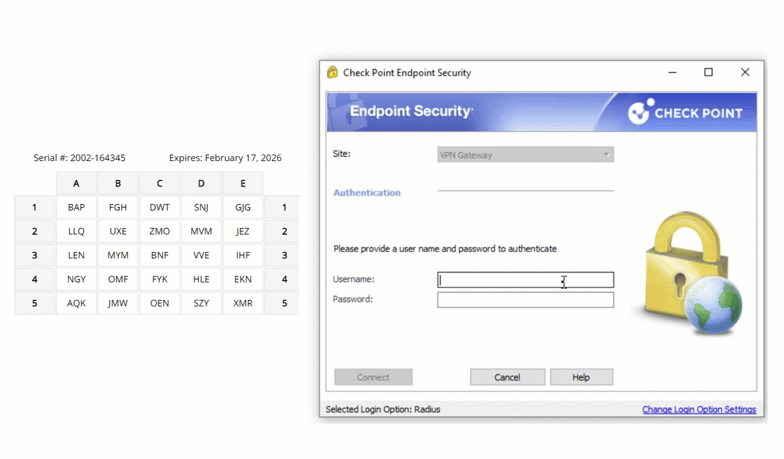The width and height of the screenshot is (784, 459).
Task: Click column header B in grid
Action: (118, 184)
